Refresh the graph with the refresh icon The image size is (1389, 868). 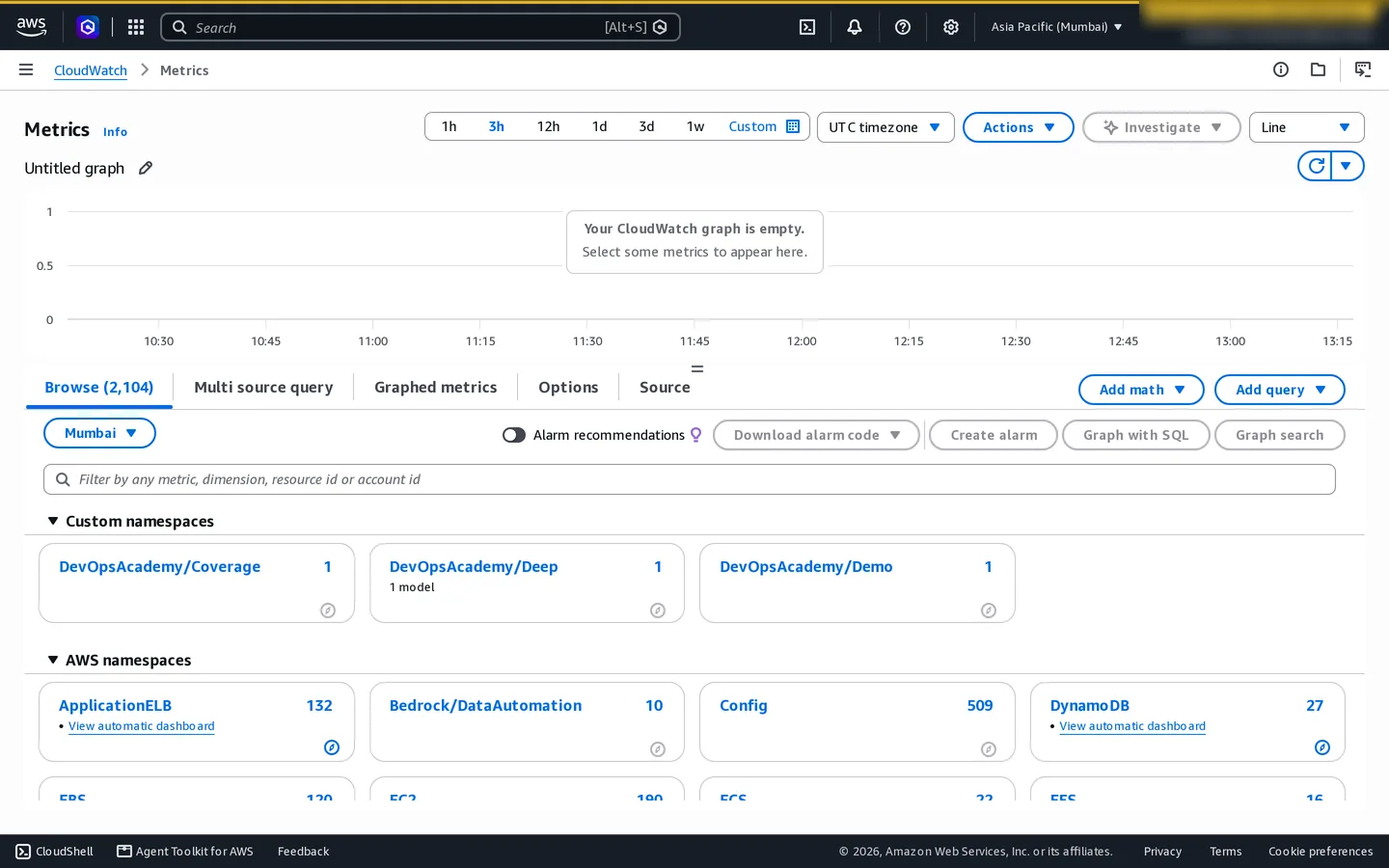coord(1316,166)
